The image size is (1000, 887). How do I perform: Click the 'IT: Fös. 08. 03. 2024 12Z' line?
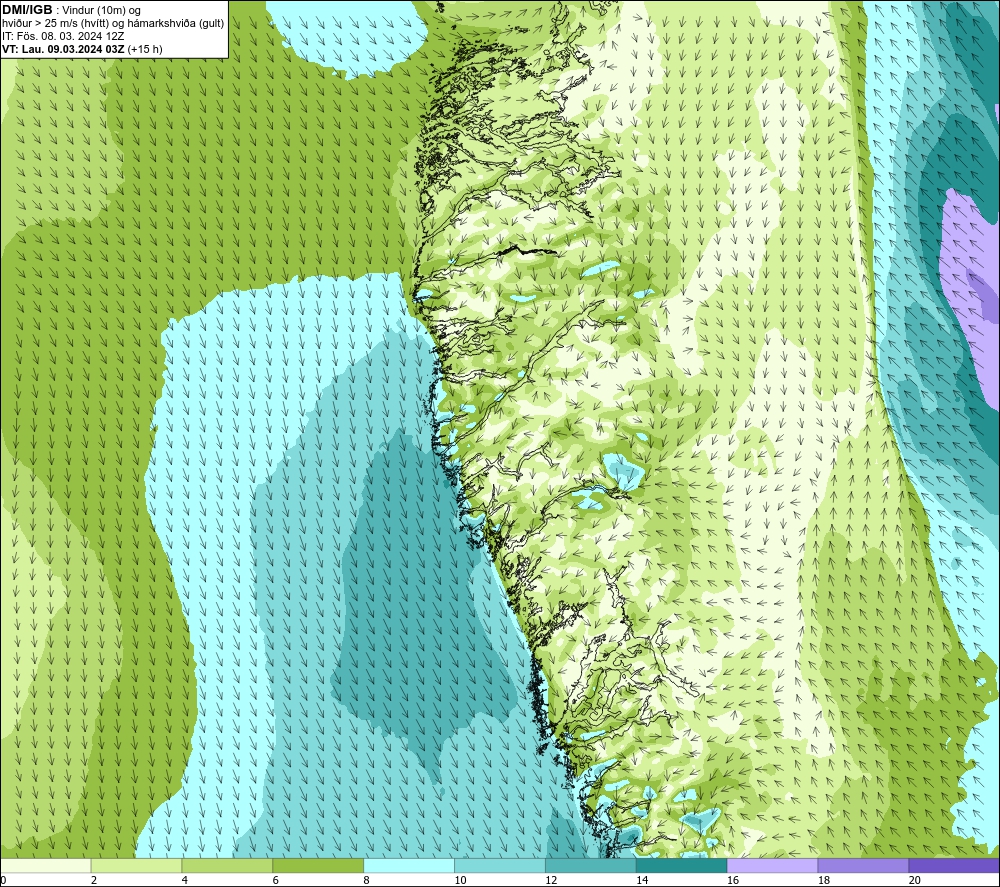(63, 36)
